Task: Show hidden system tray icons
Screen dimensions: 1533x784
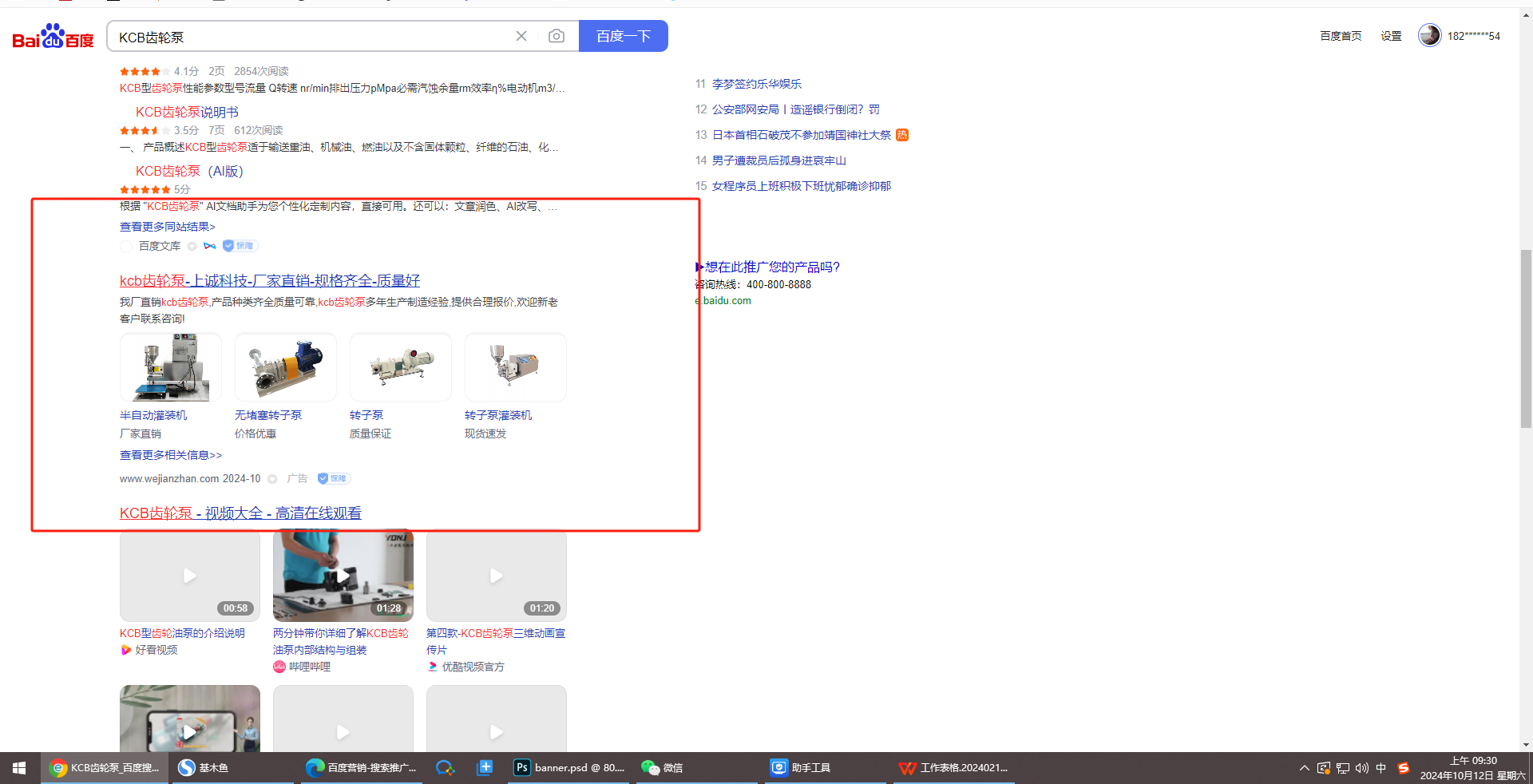Action: [1305, 768]
